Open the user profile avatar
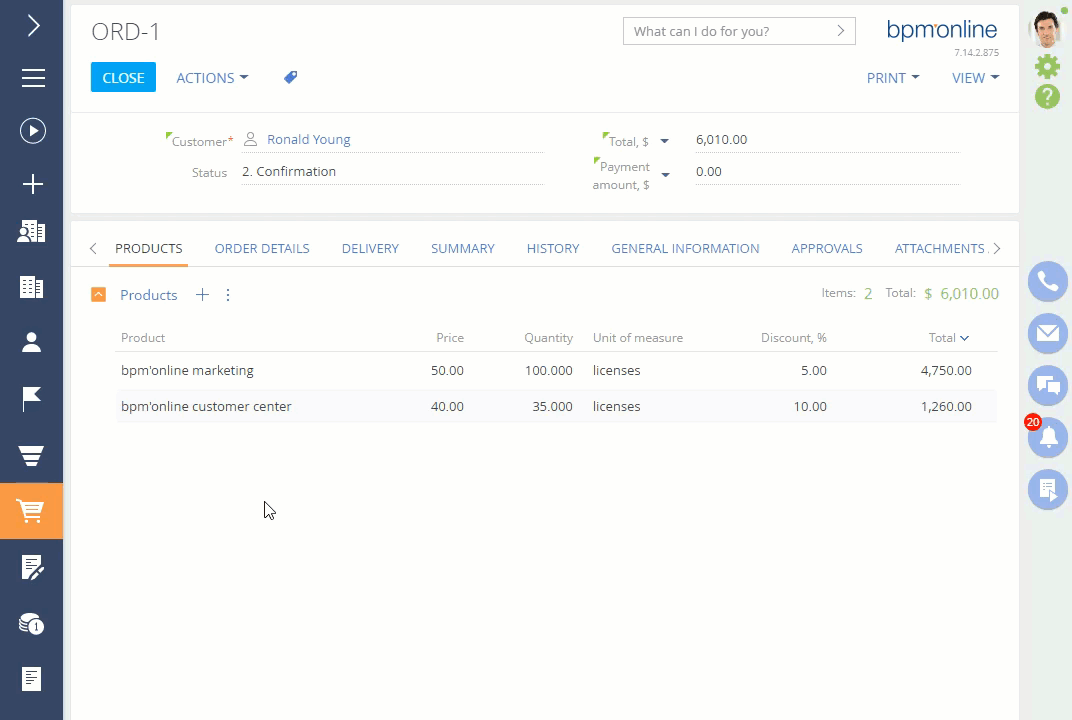This screenshot has width=1072, height=720. (x=1047, y=29)
